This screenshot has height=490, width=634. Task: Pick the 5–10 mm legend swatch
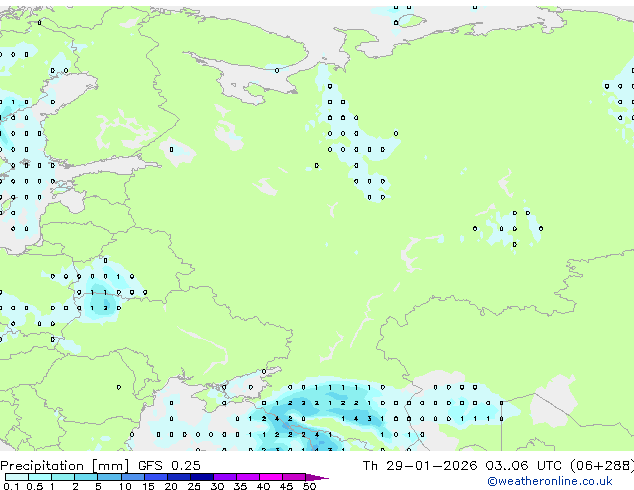tap(109, 477)
